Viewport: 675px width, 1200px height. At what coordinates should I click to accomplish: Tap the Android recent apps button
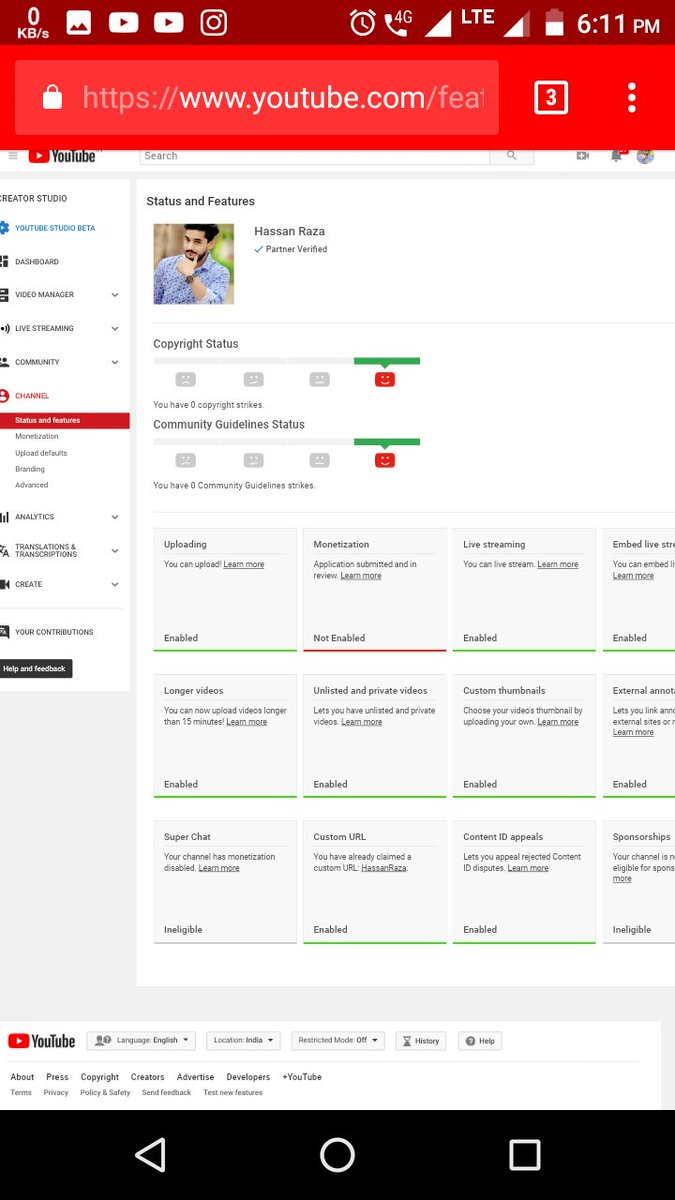524,1155
